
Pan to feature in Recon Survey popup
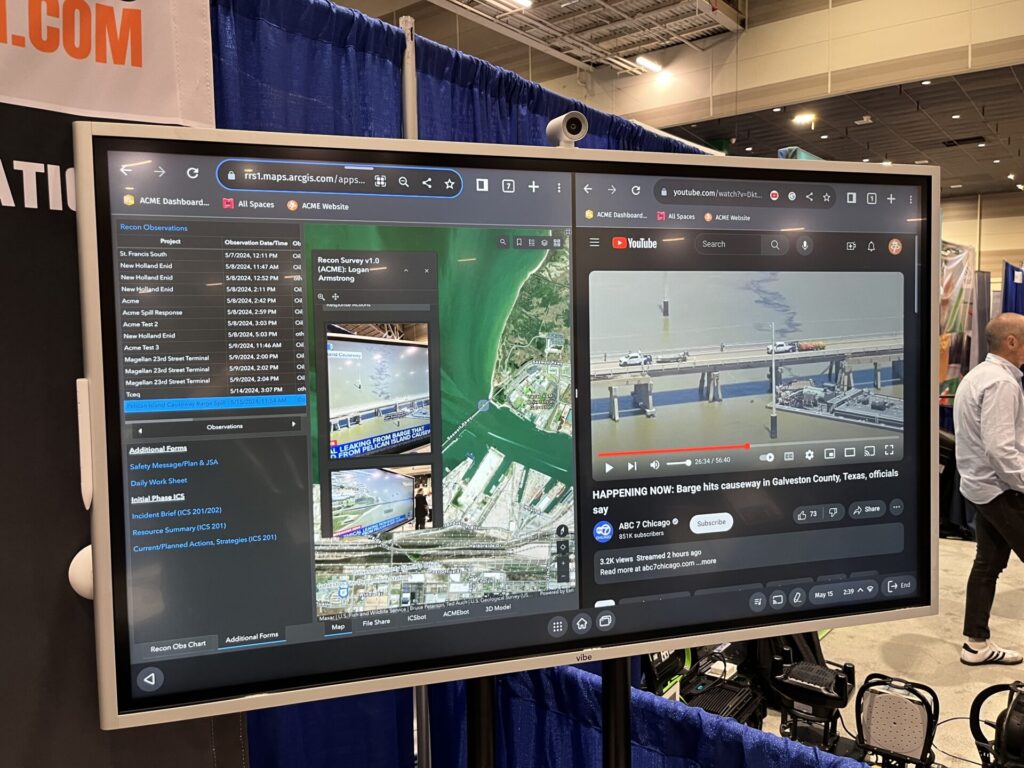(336, 296)
